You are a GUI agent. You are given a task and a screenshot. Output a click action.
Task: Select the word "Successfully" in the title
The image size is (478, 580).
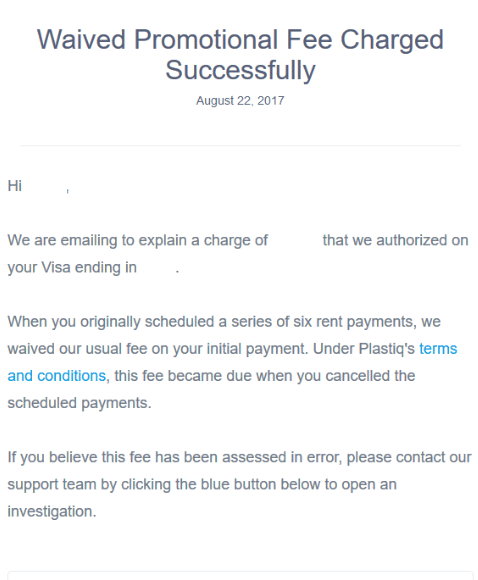click(x=240, y=70)
